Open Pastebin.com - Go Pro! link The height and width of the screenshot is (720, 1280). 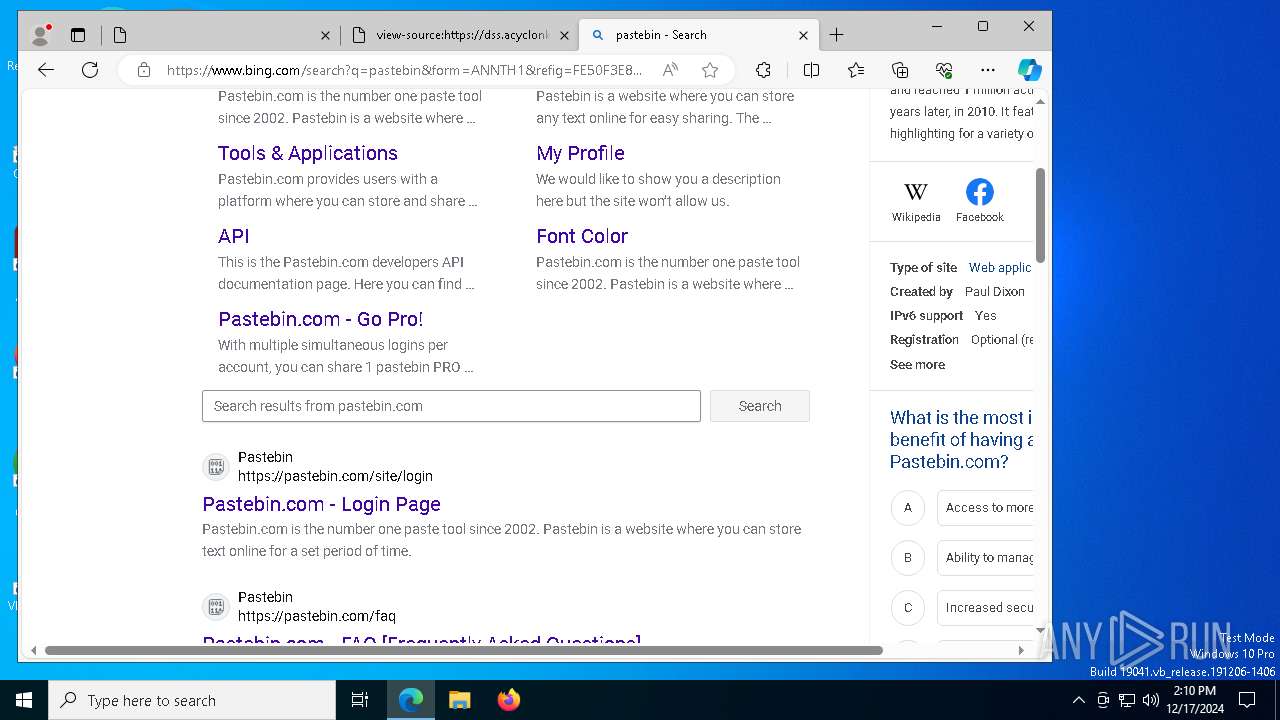pyautogui.click(x=321, y=319)
